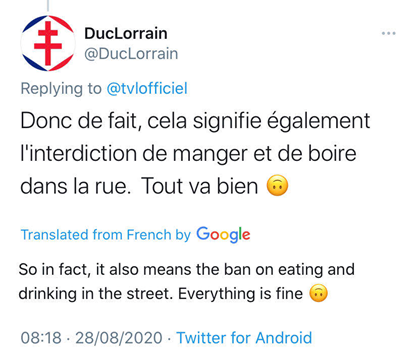The image size is (418, 361).
Task: Open the @DucLorrain handle
Action: (x=131, y=54)
